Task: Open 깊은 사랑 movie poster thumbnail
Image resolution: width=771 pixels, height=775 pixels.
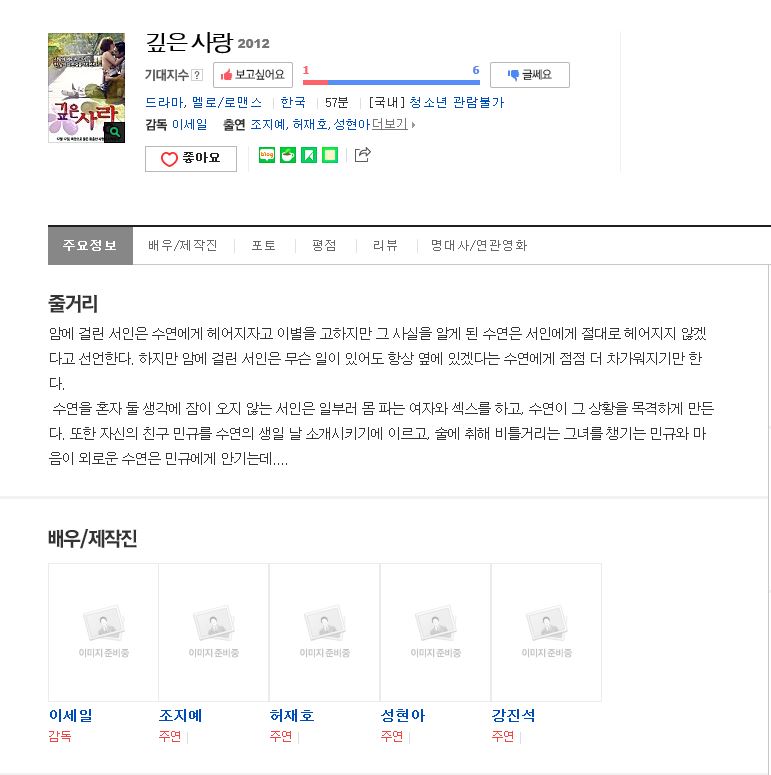Action: coord(86,88)
